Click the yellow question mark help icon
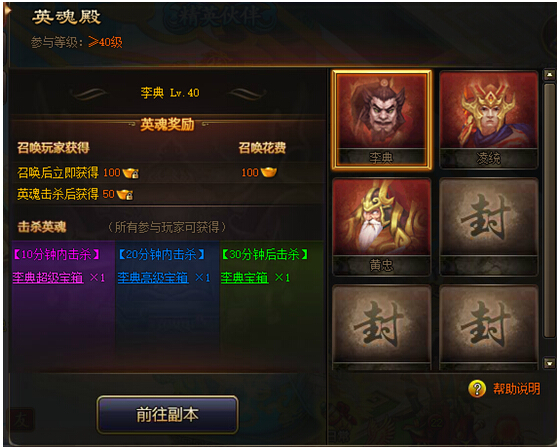 pos(477,388)
